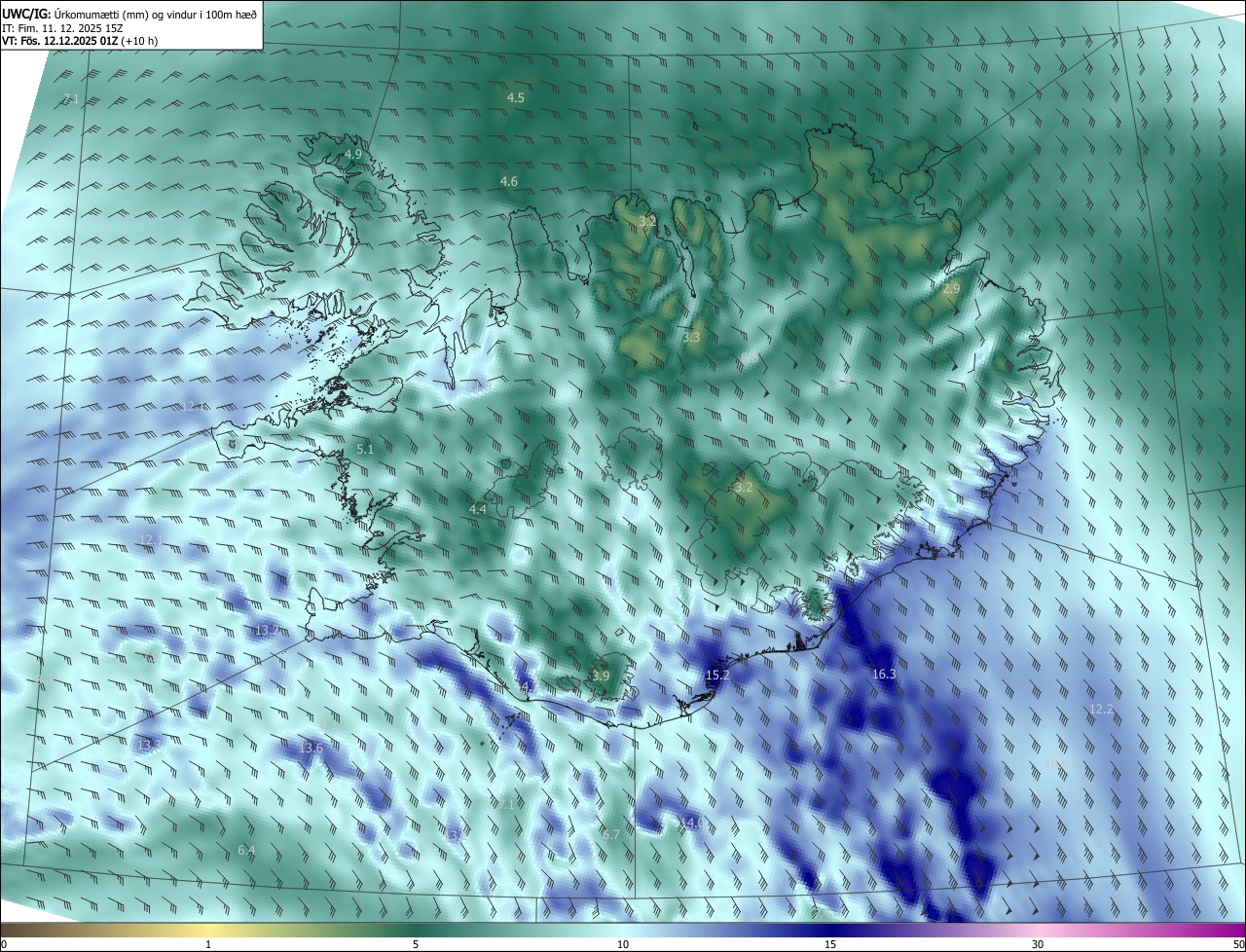The image size is (1246, 952).
Task: Click the 15.2 value label
Action: pyautogui.click(x=717, y=676)
